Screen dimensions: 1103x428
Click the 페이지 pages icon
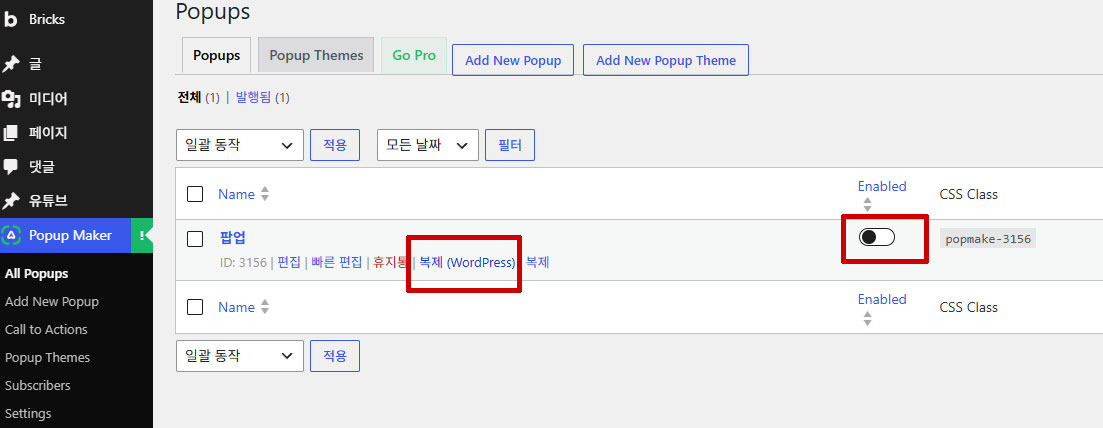pyautogui.click(x=11, y=132)
